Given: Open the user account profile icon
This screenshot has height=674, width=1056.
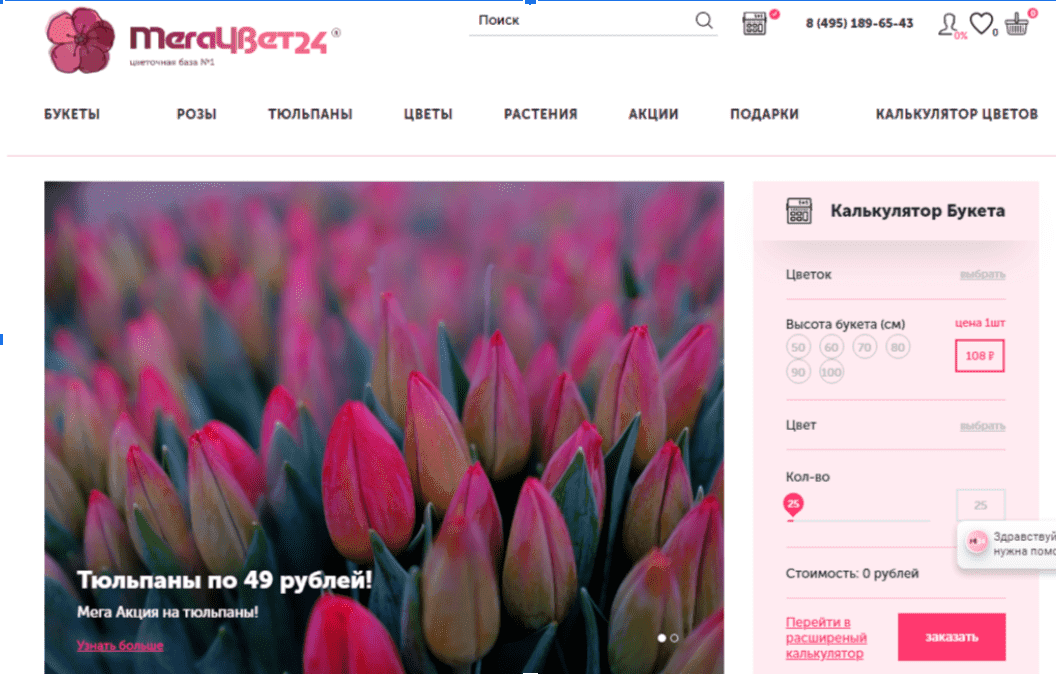Looking at the screenshot, I should (948, 24).
